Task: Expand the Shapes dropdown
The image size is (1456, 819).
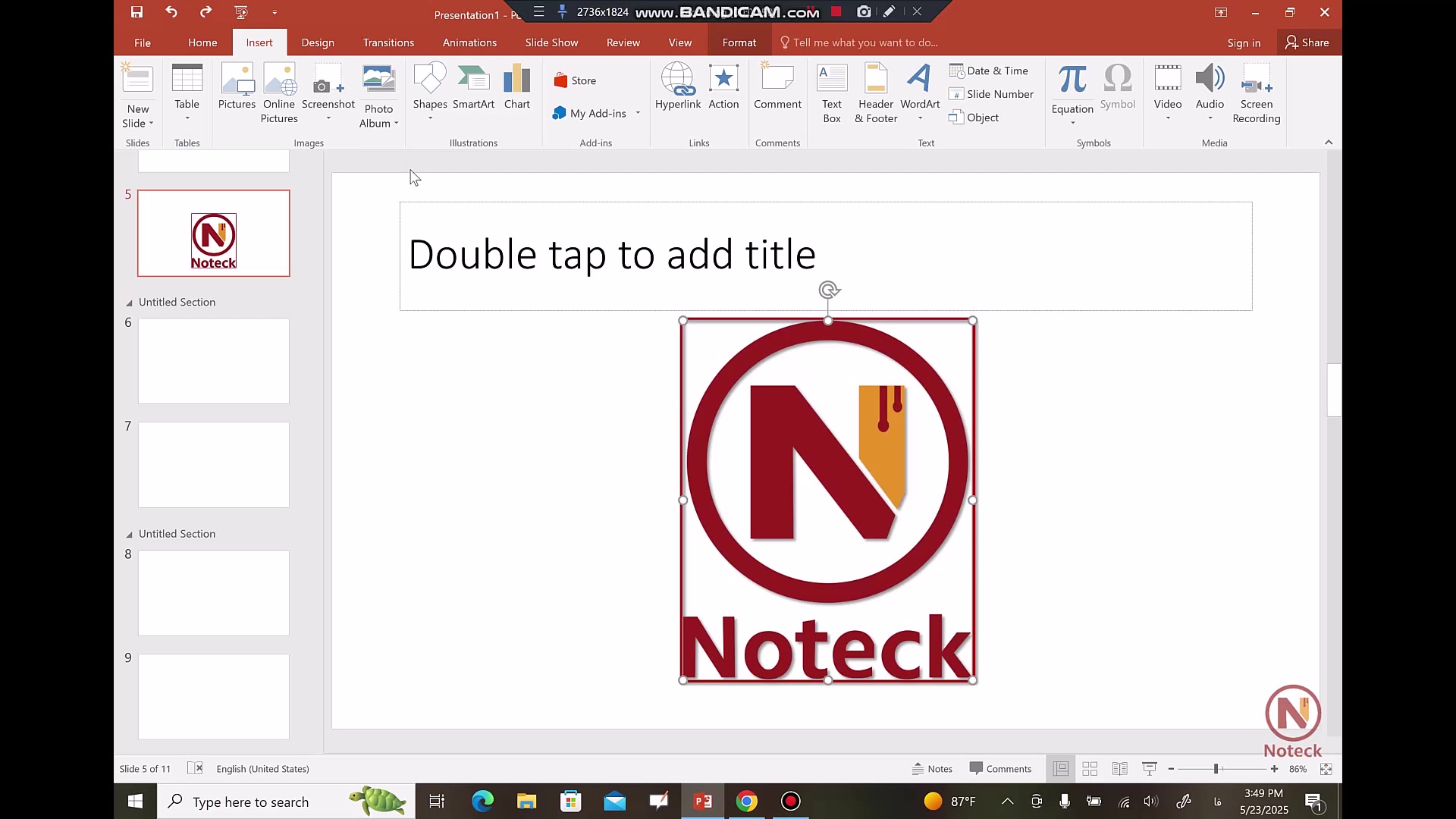Action: click(430, 118)
